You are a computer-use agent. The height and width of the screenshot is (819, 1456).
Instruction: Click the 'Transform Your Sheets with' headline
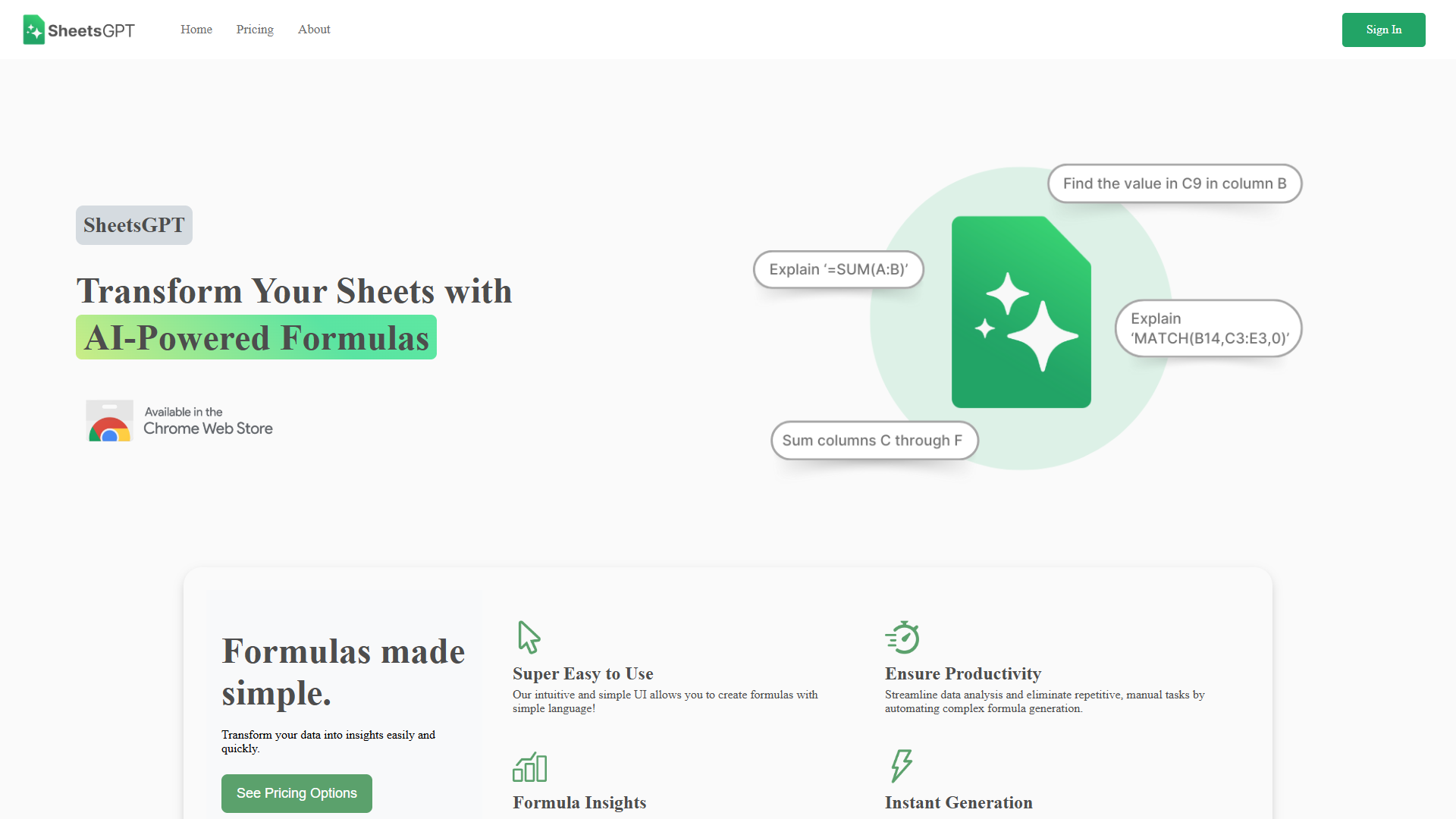tap(294, 291)
